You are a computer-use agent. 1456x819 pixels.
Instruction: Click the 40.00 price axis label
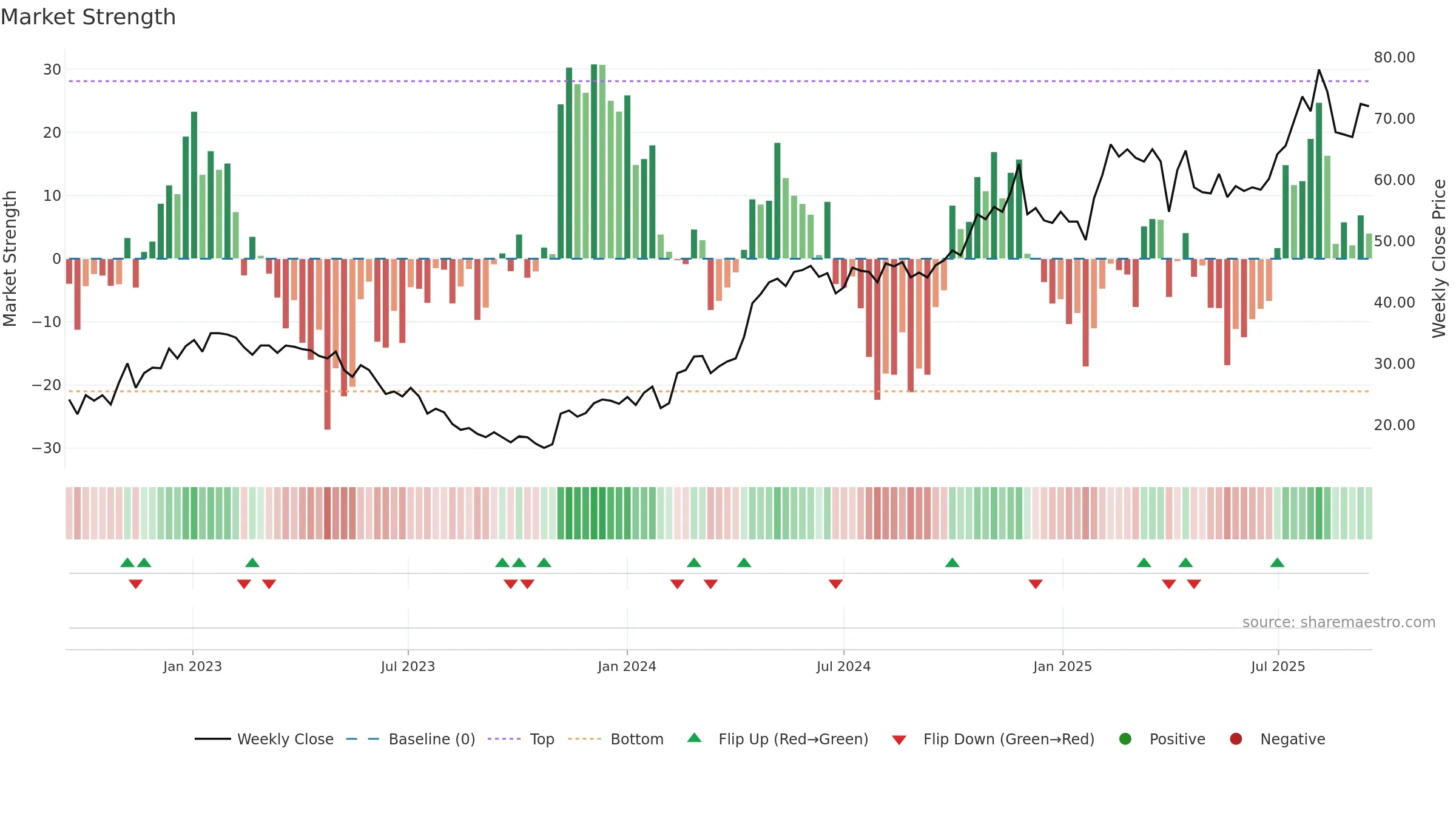pos(1394,302)
